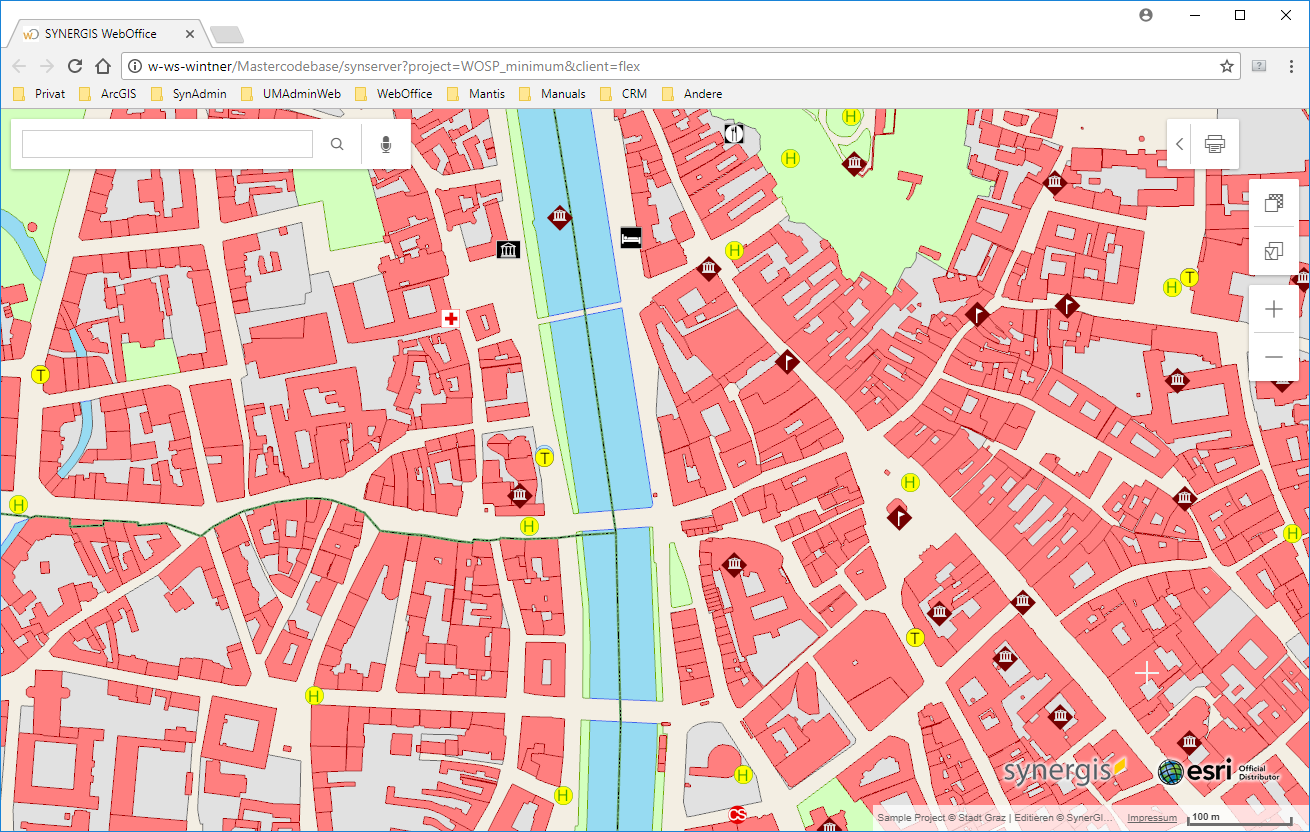Select the red cross hospital marker
Viewport: 1310px width, 832px height.
coord(451,318)
